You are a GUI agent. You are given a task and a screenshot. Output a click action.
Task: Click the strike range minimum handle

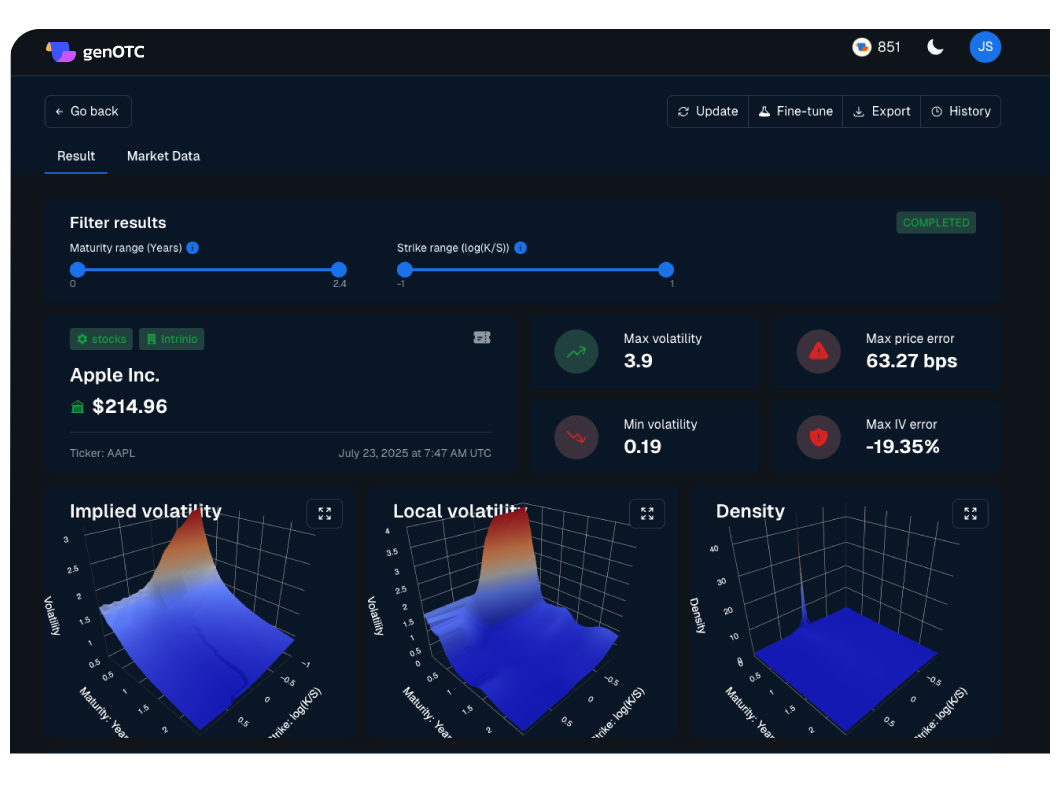(405, 270)
